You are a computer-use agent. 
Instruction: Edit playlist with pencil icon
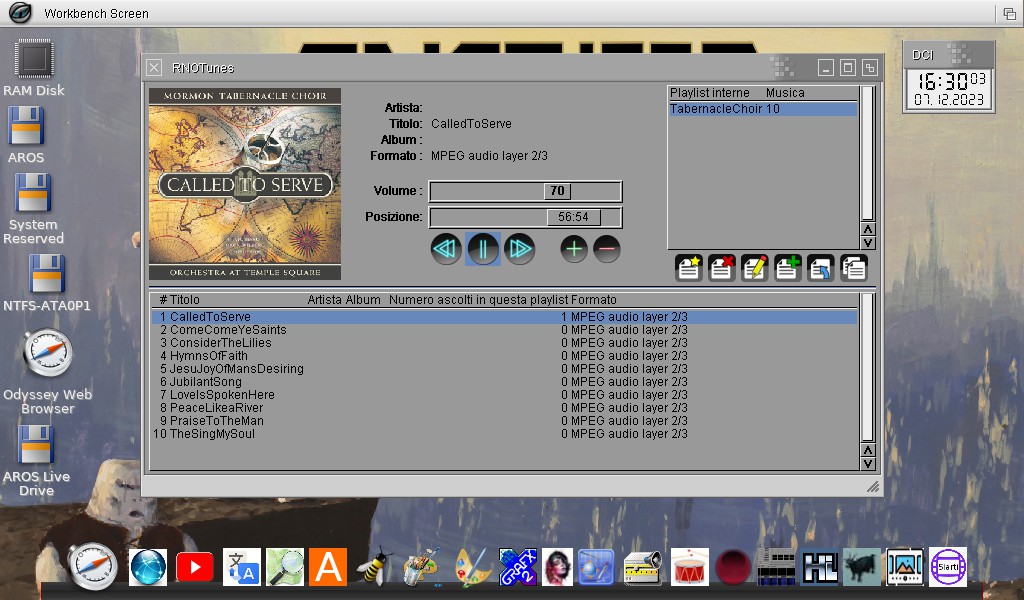coord(755,267)
